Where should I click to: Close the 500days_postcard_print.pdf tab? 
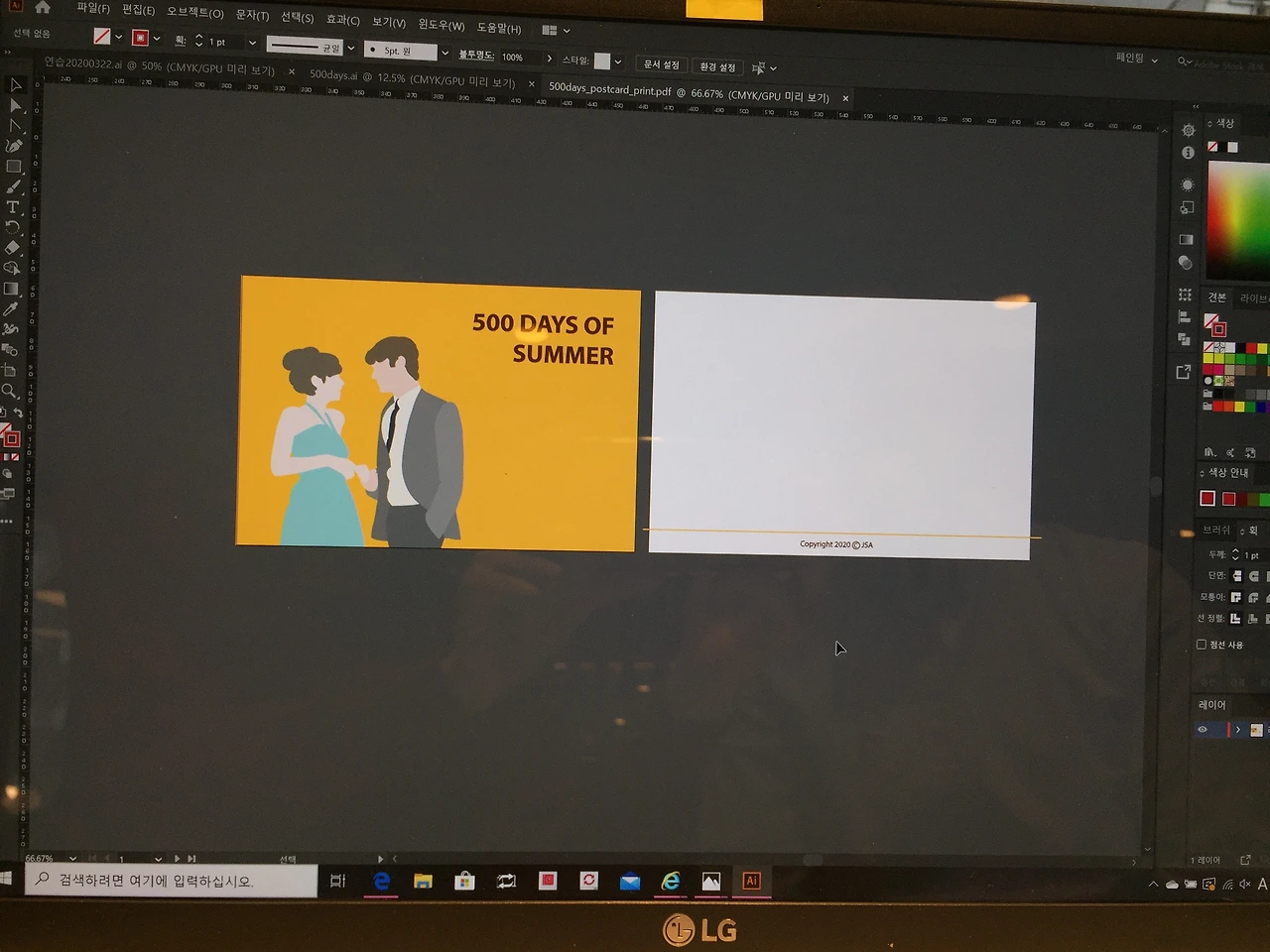(845, 98)
